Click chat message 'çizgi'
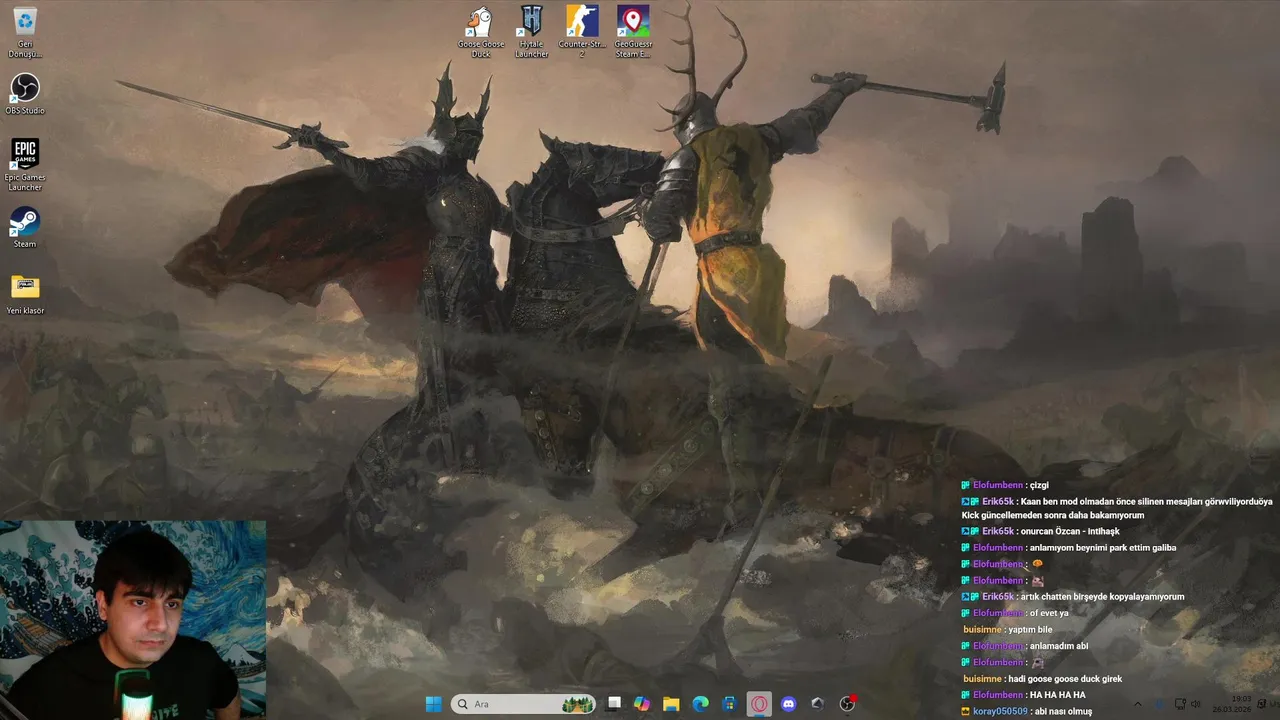The height and width of the screenshot is (720, 1280). pyautogui.click(x=1039, y=485)
